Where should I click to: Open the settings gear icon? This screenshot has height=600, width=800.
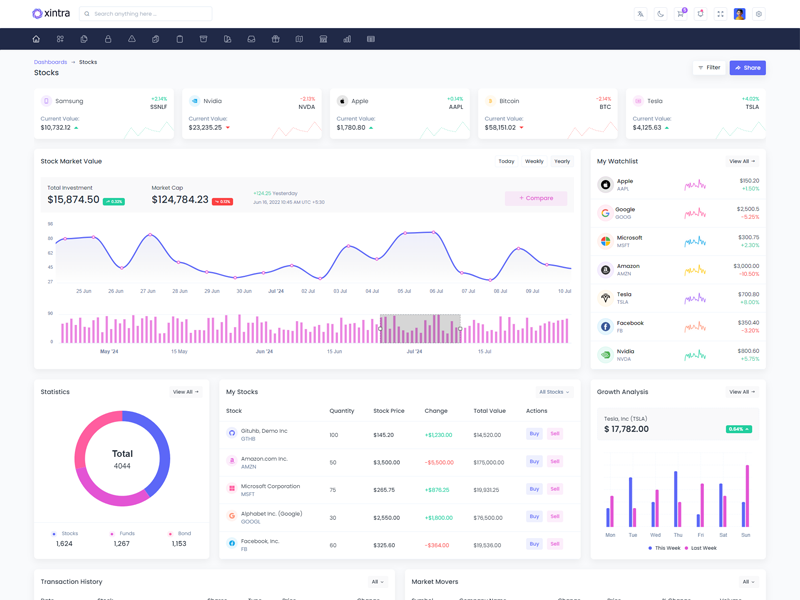point(759,14)
